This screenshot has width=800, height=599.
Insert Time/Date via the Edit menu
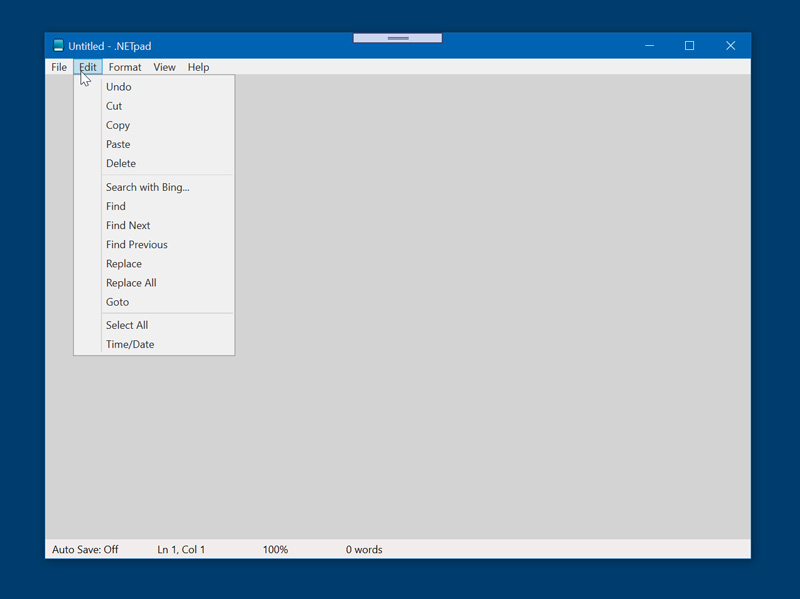click(x=130, y=344)
